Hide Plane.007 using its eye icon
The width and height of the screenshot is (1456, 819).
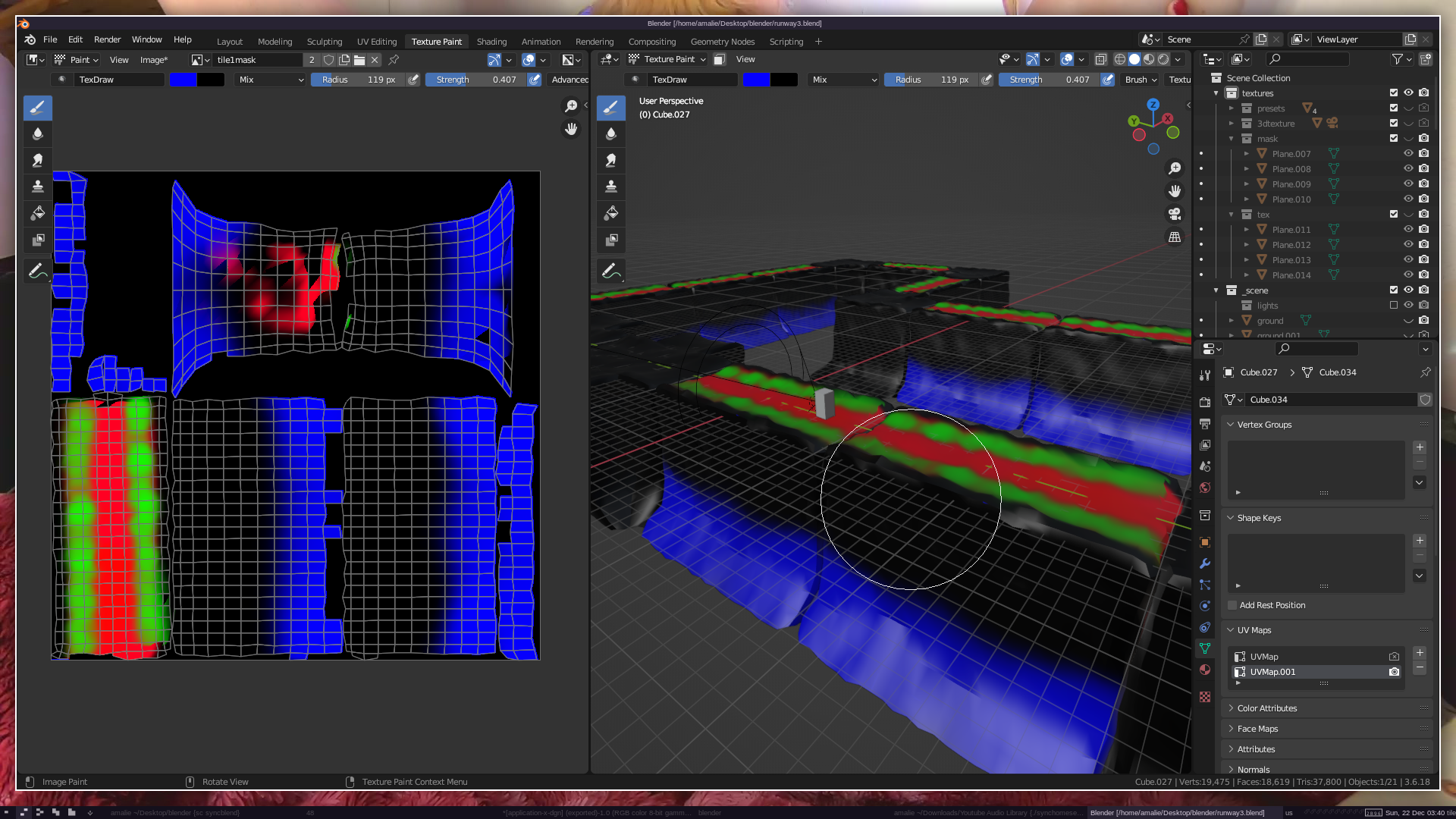1408,154
